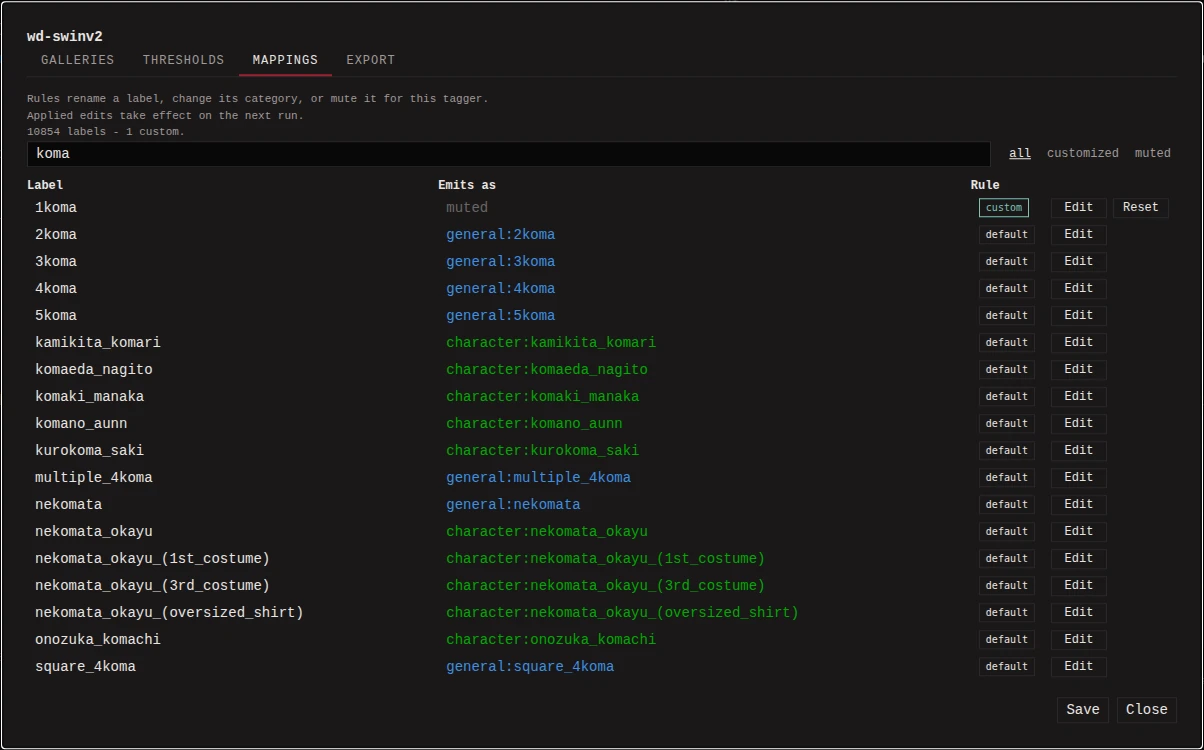The image size is (1204, 750).
Task: Click the general:multiple_4koma emit value
Action: (x=538, y=478)
